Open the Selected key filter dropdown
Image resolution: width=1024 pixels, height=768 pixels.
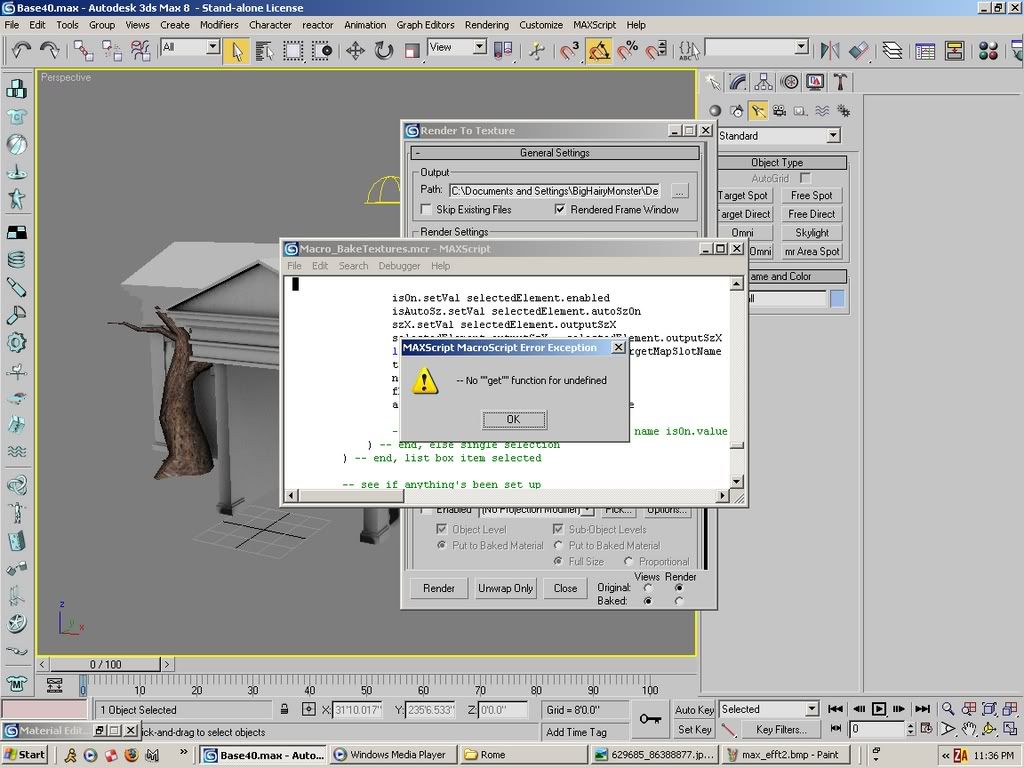click(812, 709)
